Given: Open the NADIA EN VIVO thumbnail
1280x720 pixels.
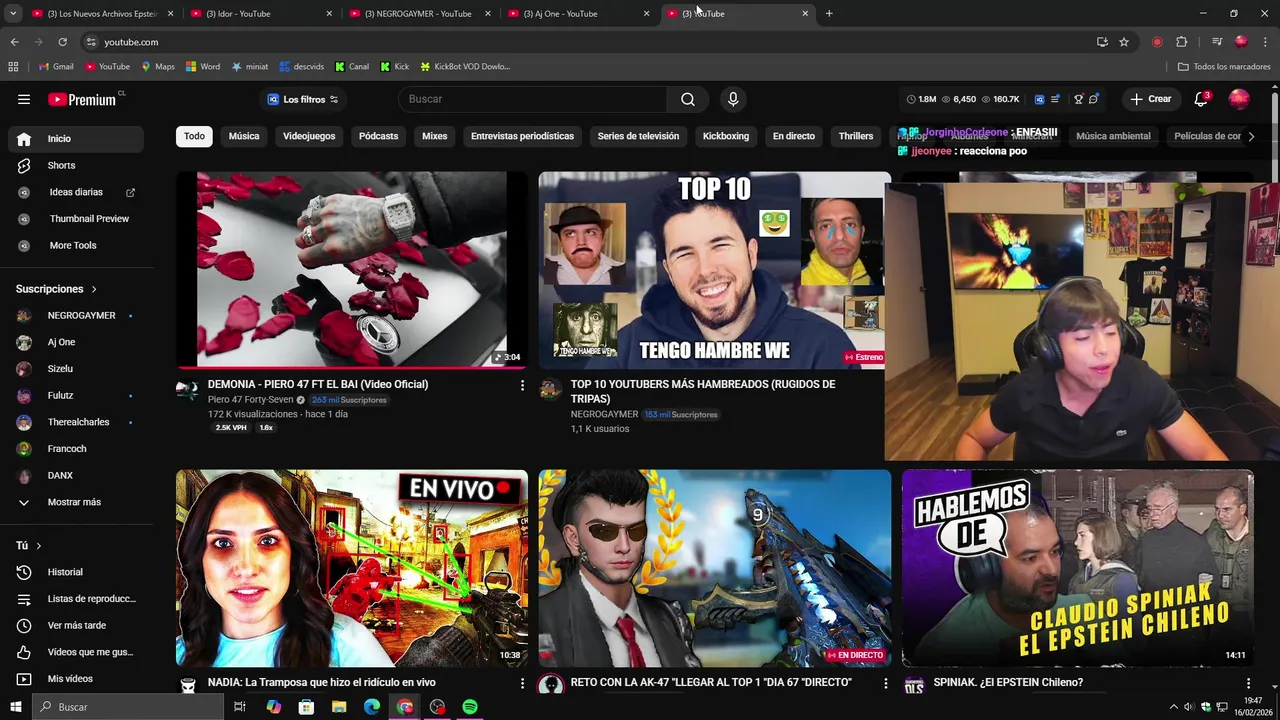Looking at the screenshot, I should click(352, 568).
